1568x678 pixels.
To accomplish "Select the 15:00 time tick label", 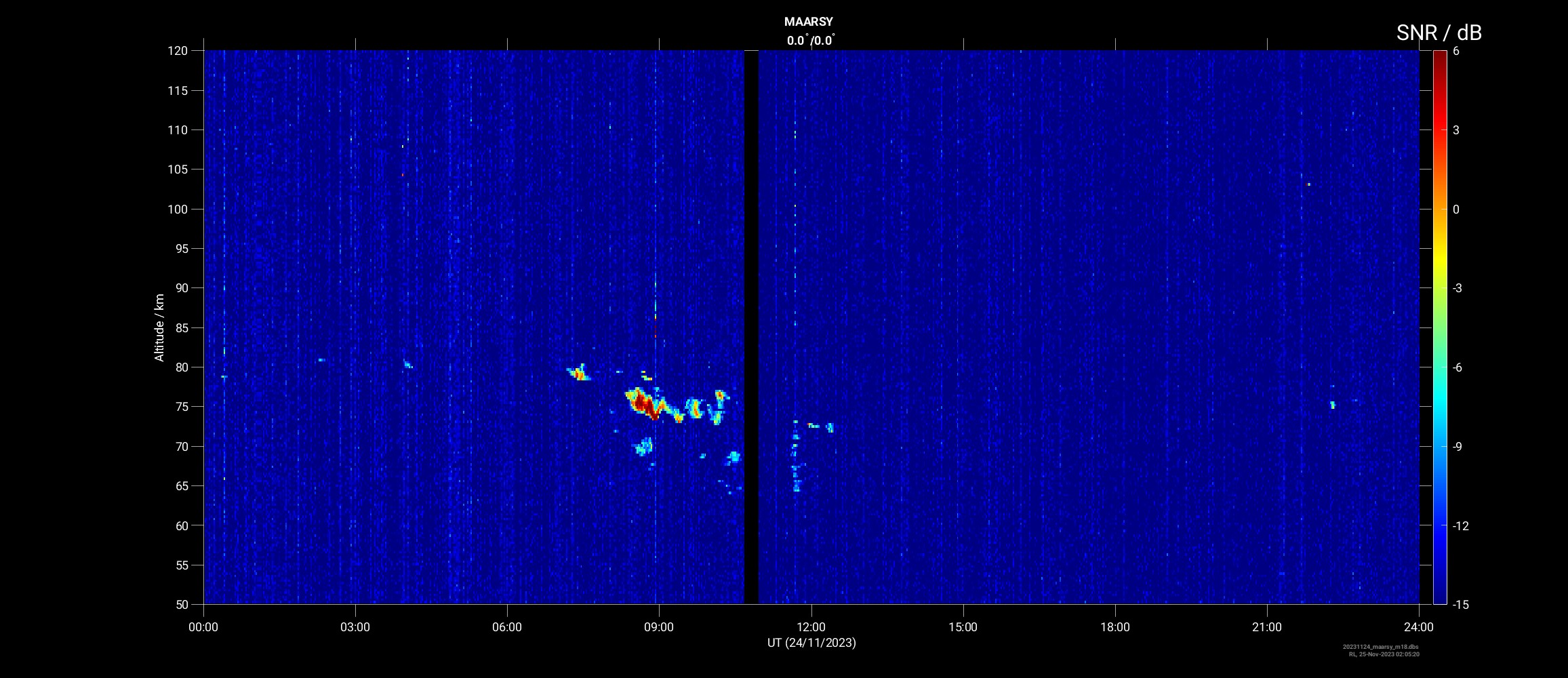I will (963, 627).
